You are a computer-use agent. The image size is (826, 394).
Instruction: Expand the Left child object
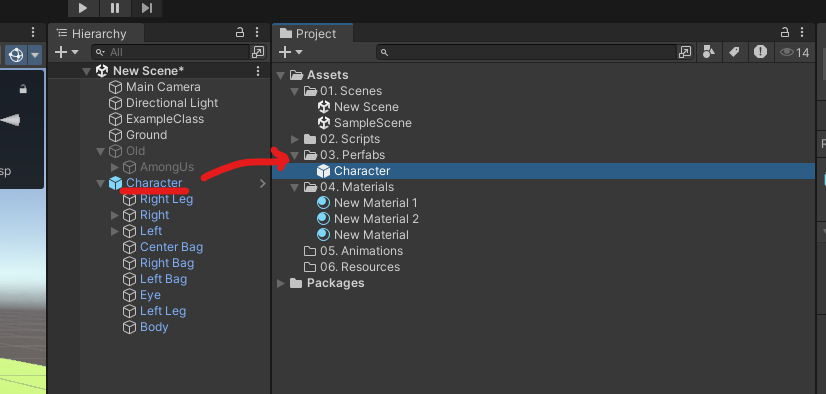[x=115, y=231]
